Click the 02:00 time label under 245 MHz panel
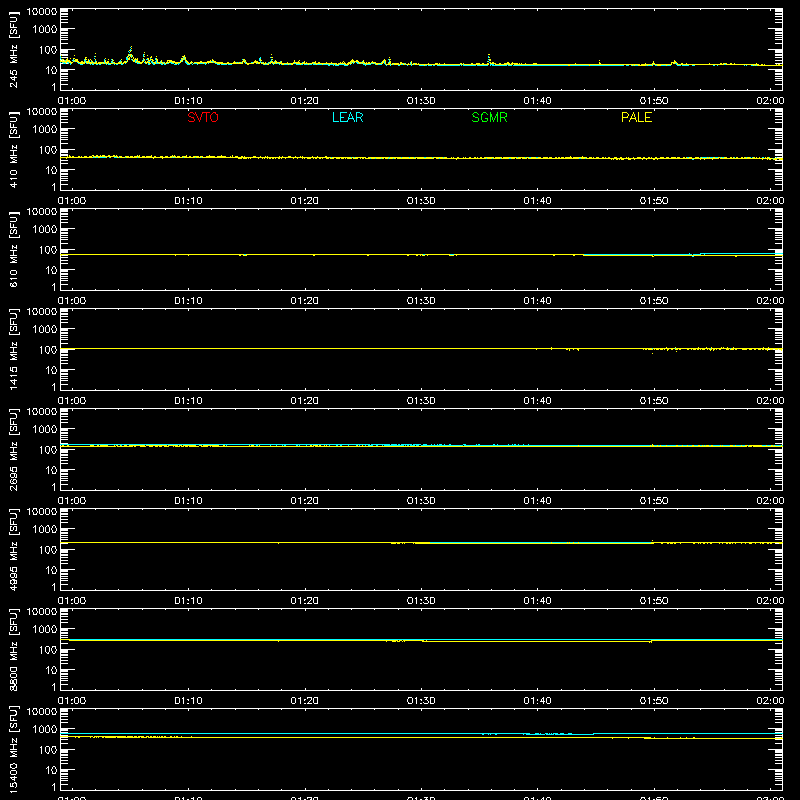 point(770,101)
